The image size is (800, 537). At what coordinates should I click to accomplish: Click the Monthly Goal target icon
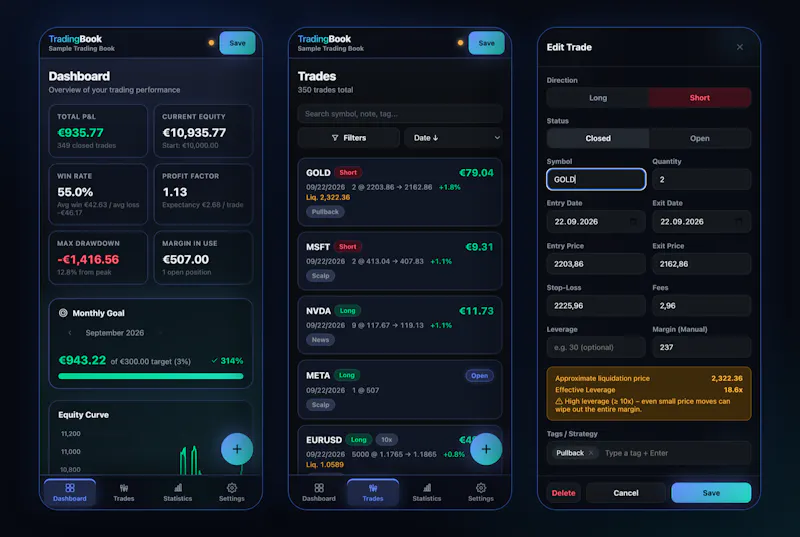[63, 313]
